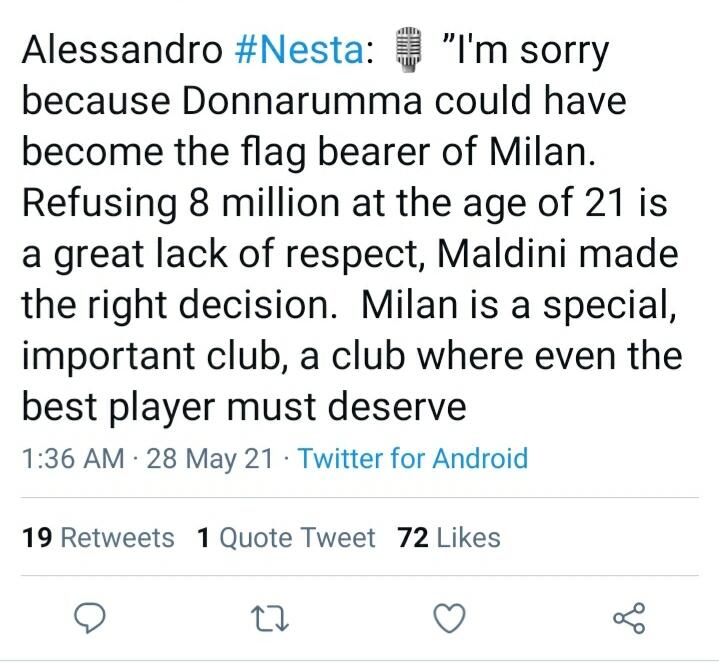Viewport: 719px width, 664px height.
Task: Click the 1:36 AM timestamp
Action: coord(71,459)
